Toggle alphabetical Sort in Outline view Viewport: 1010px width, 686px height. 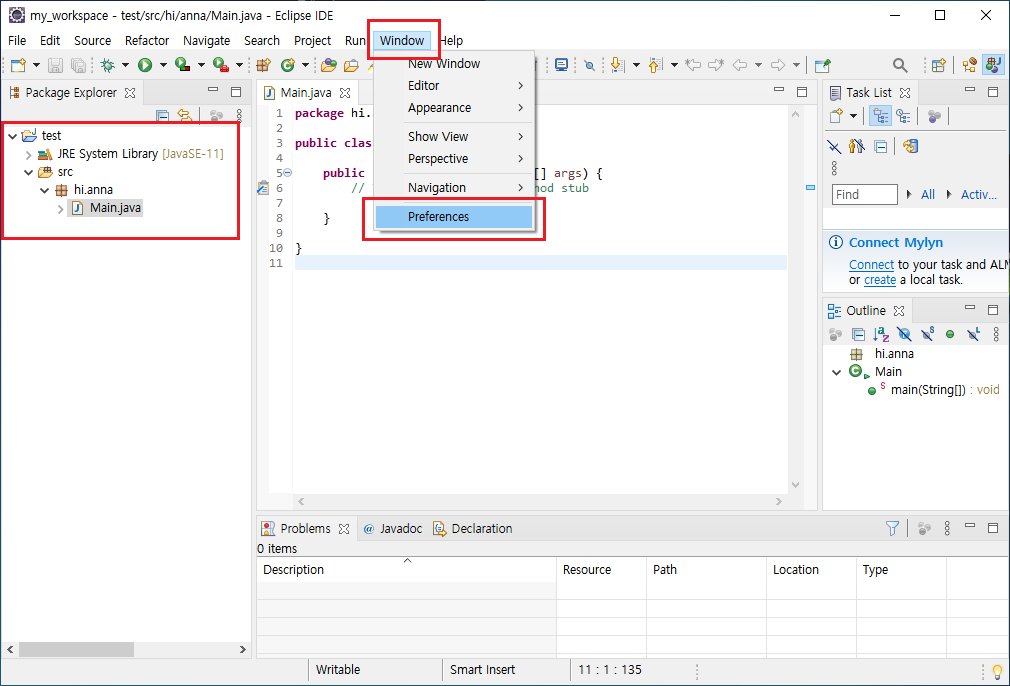pyautogui.click(x=881, y=334)
